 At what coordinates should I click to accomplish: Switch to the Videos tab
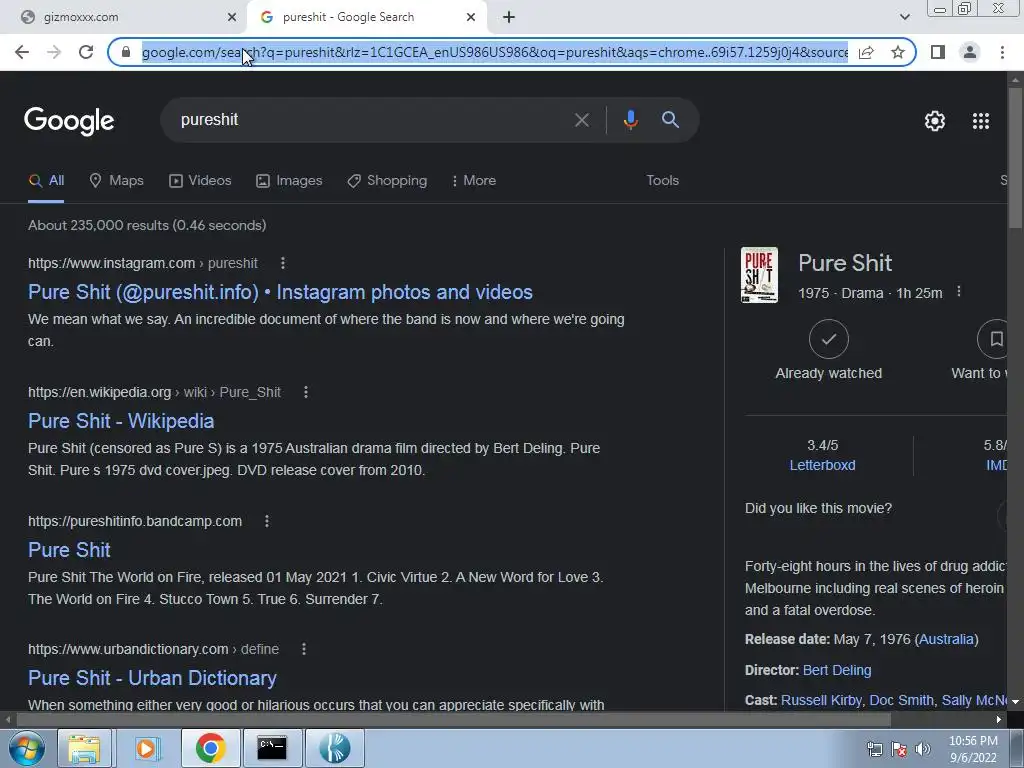(x=200, y=181)
